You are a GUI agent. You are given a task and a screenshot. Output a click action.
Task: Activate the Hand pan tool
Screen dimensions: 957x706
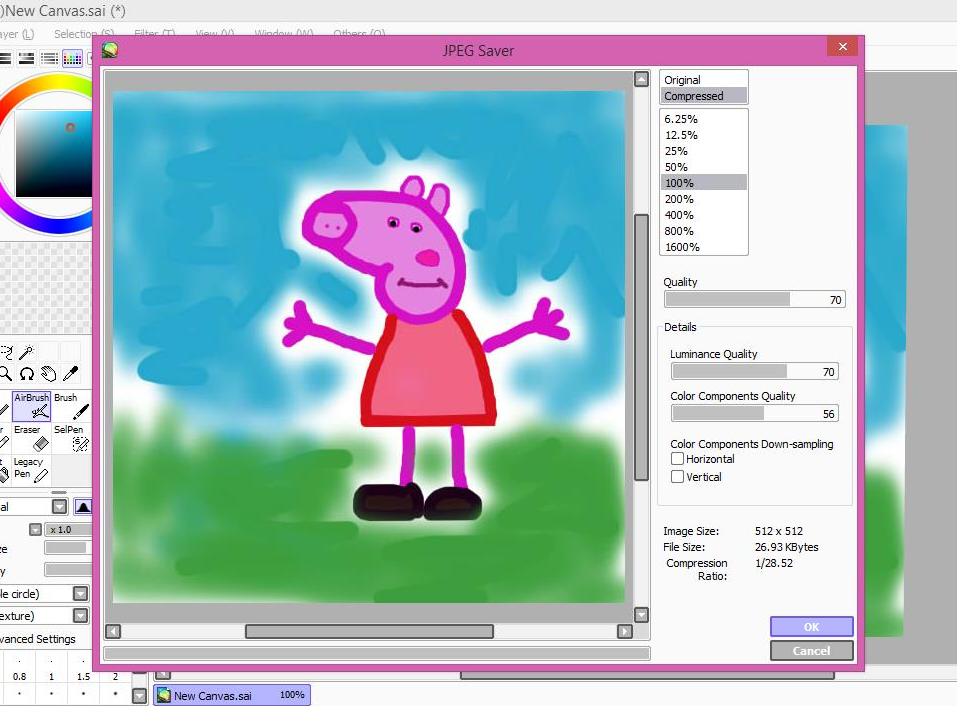48,373
